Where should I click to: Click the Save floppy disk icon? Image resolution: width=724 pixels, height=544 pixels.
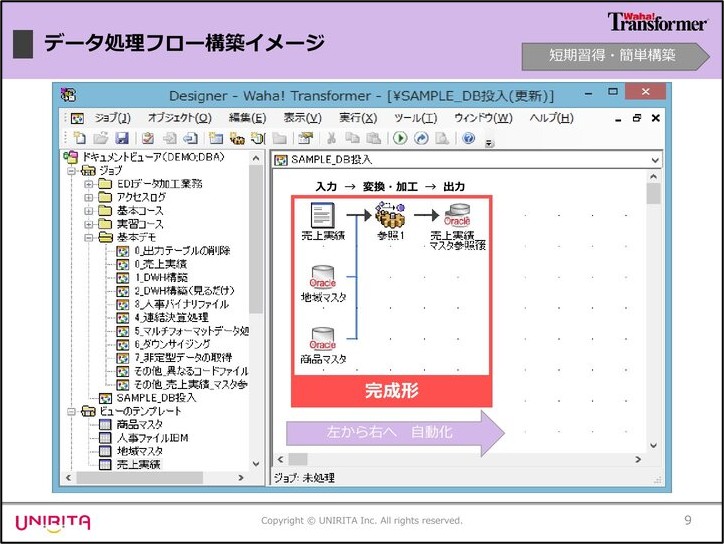[x=121, y=138]
